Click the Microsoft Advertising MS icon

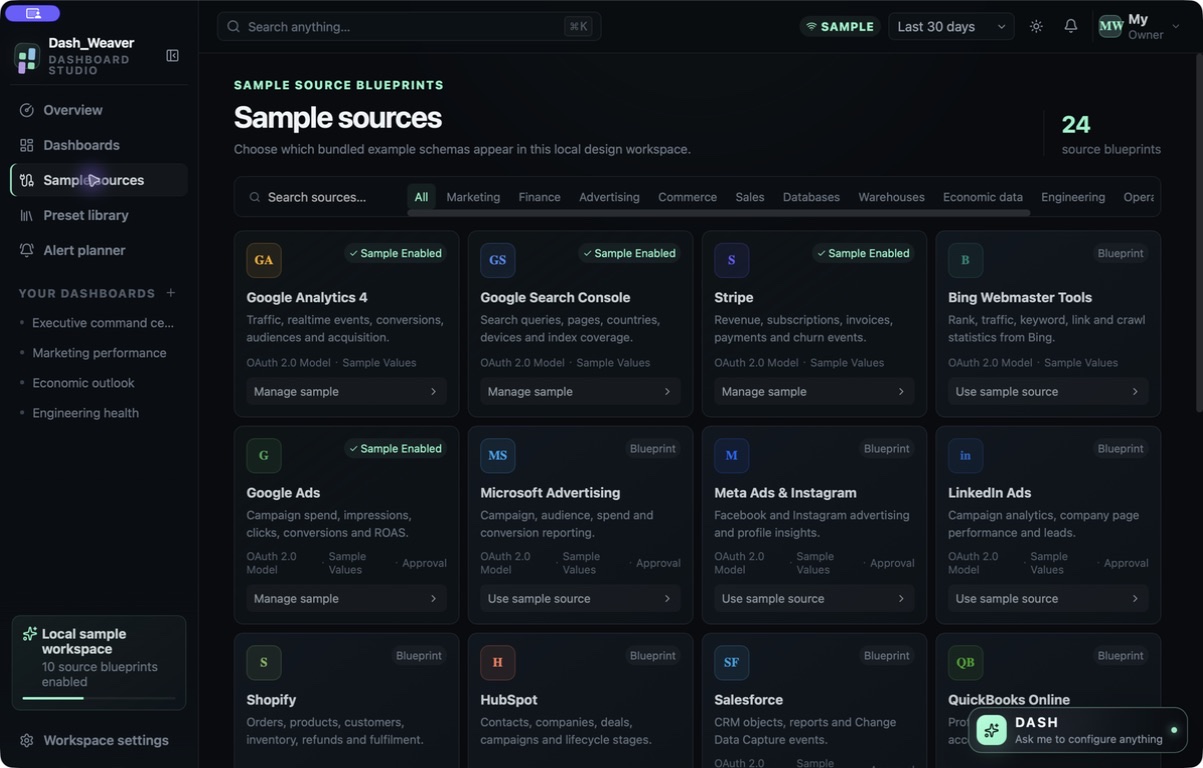pos(498,455)
